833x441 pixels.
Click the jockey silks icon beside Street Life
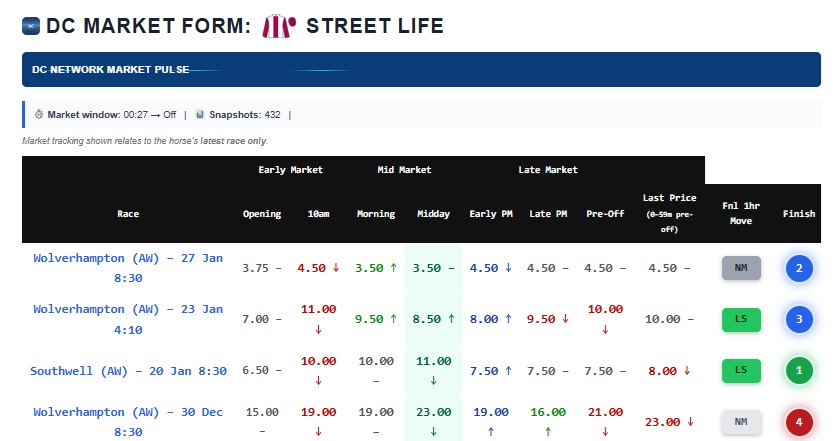pos(277,26)
